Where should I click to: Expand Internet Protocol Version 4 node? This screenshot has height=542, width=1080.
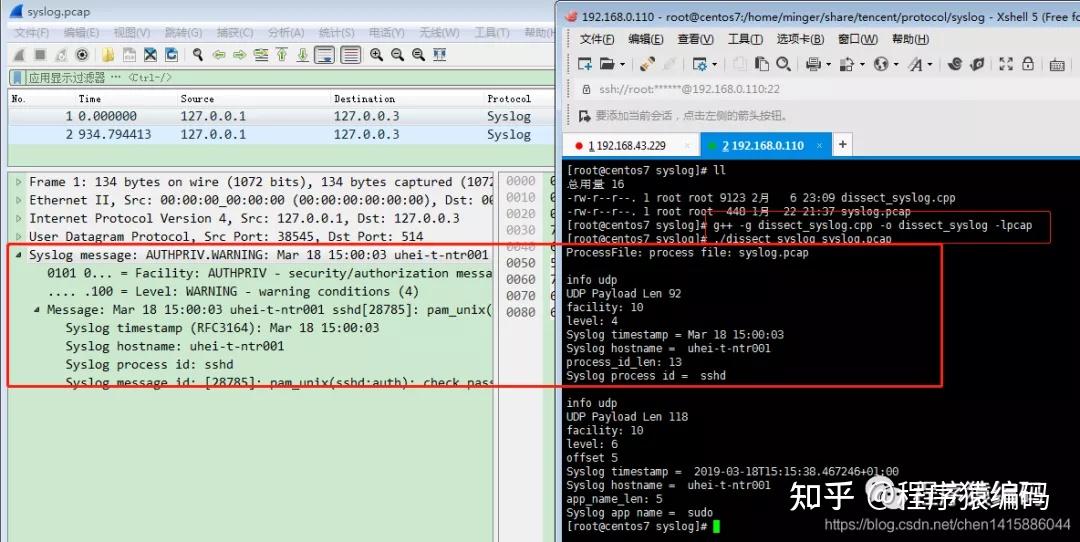[19, 218]
